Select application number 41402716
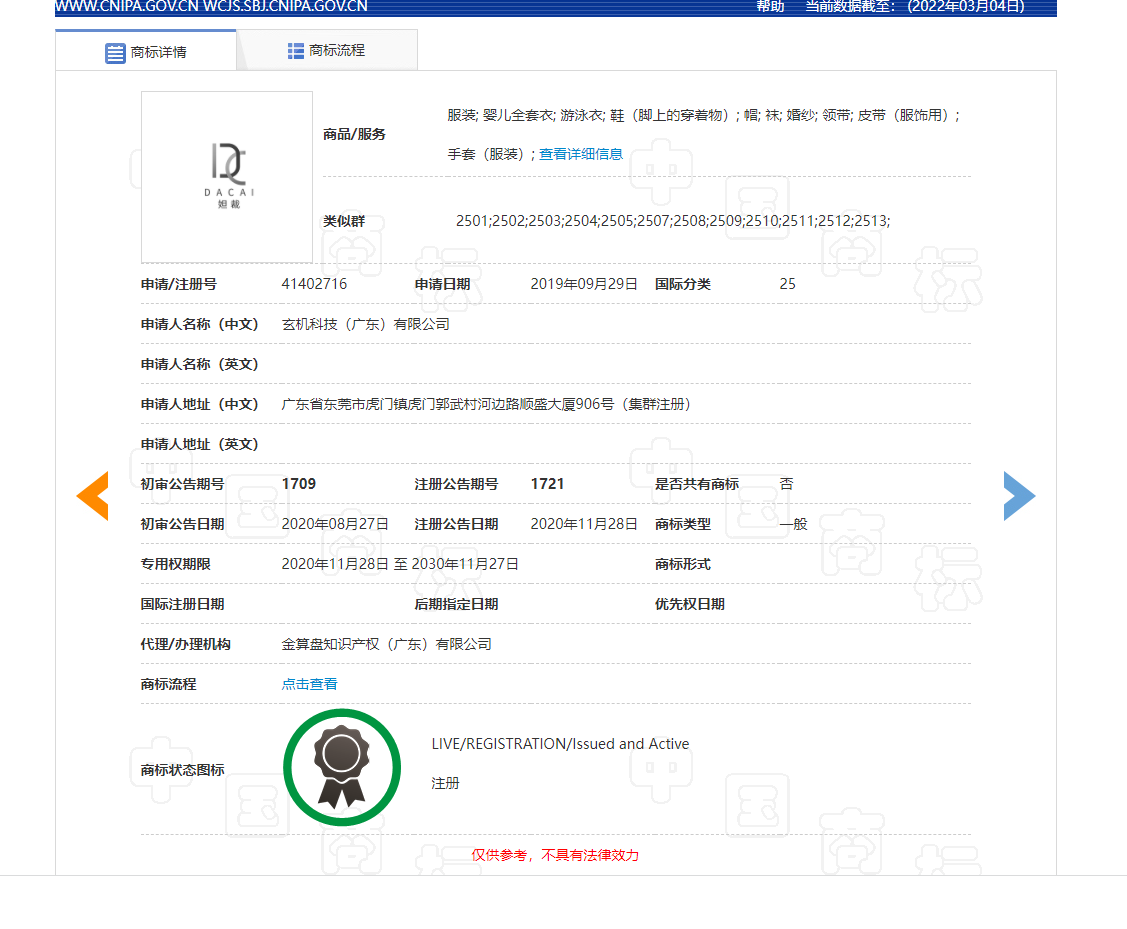 point(314,284)
